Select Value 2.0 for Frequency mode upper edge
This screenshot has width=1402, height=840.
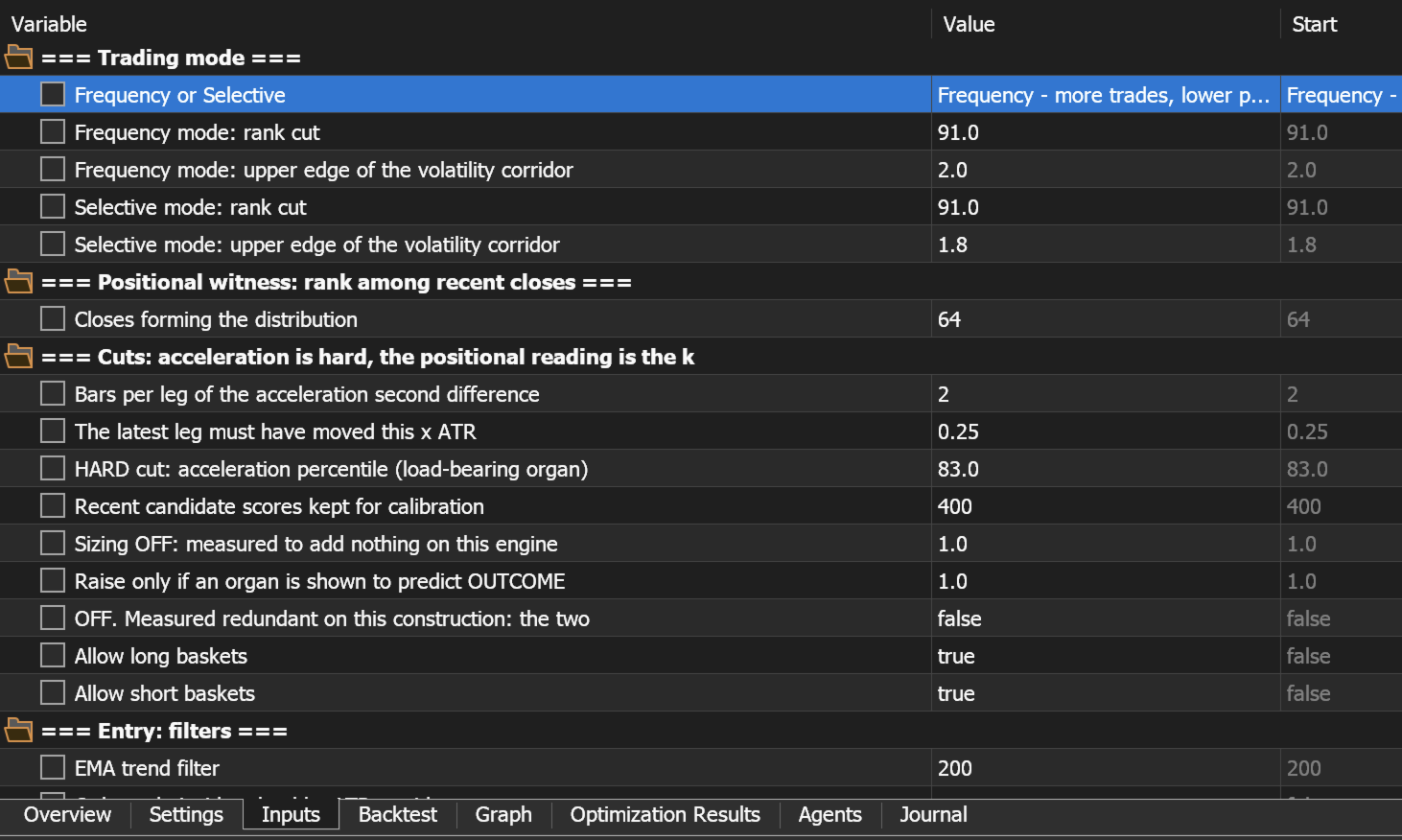click(1106, 170)
